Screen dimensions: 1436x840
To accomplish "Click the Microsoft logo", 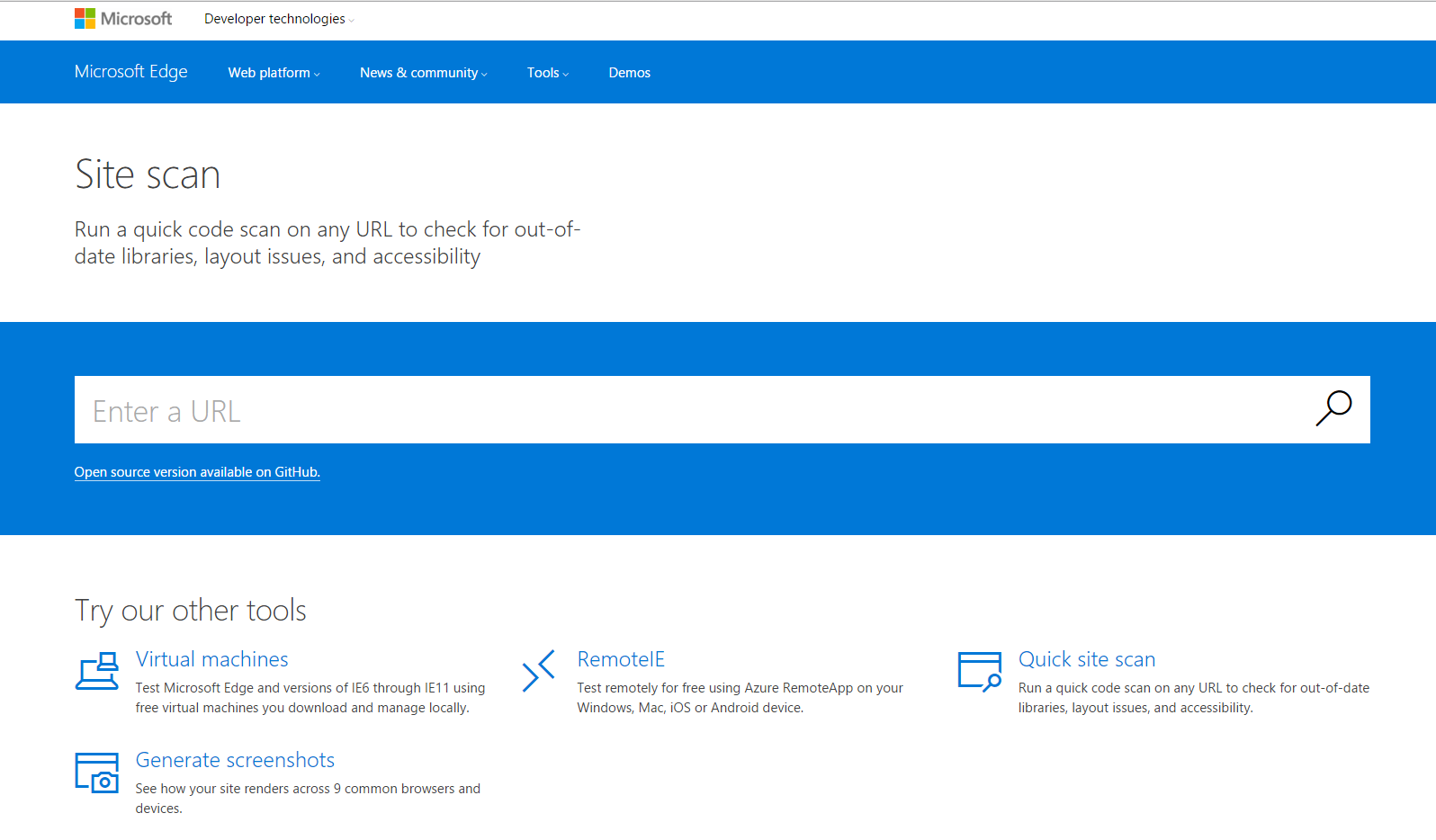I will pyautogui.click(x=123, y=19).
